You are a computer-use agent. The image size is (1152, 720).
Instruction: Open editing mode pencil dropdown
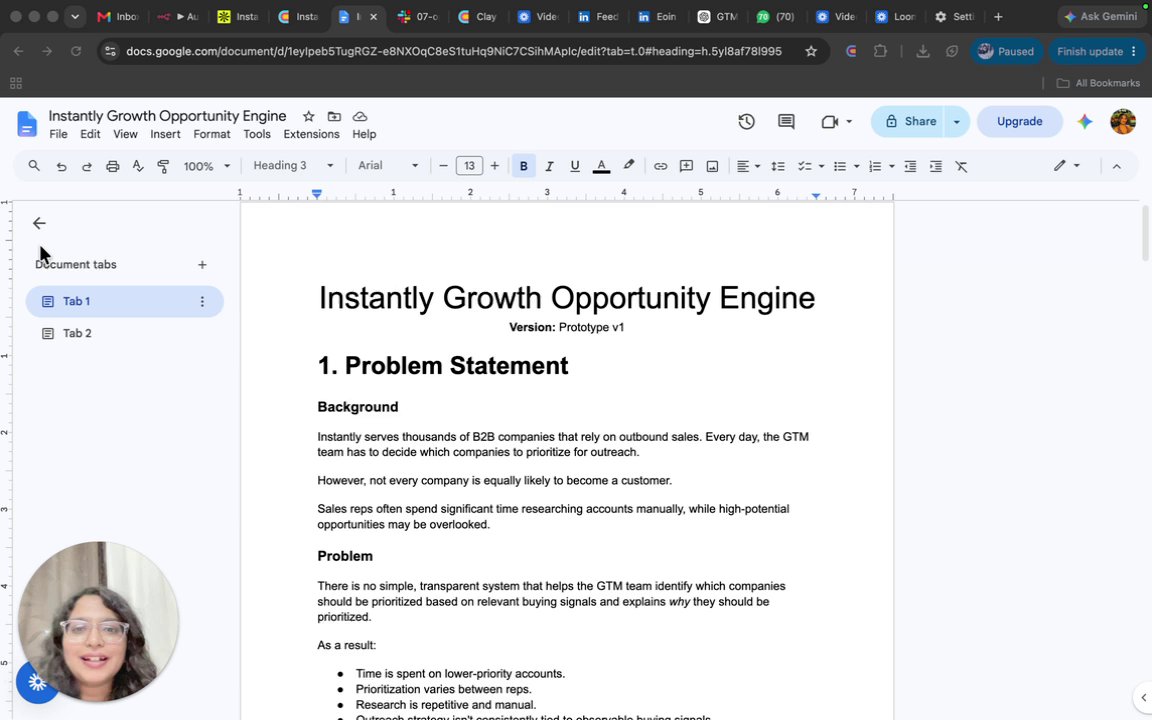pos(1066,166)
